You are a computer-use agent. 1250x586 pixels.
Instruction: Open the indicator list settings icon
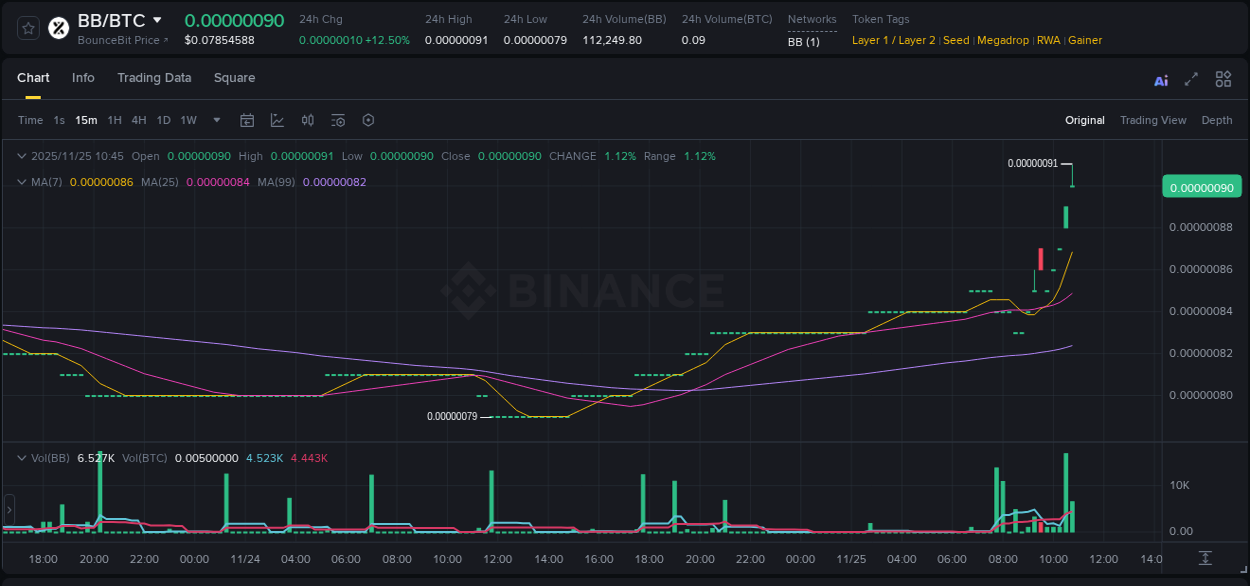337,120
